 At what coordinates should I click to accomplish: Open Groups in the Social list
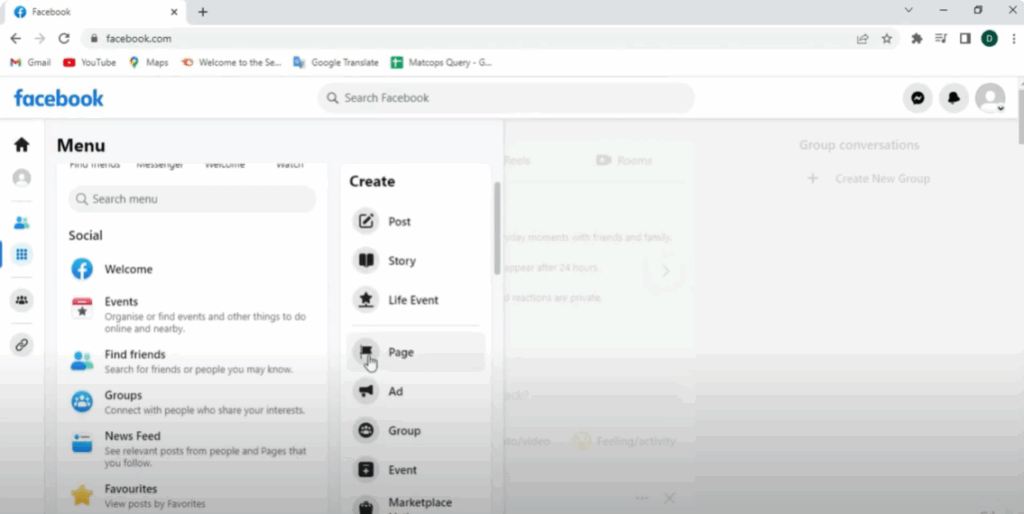click(191, 402)
